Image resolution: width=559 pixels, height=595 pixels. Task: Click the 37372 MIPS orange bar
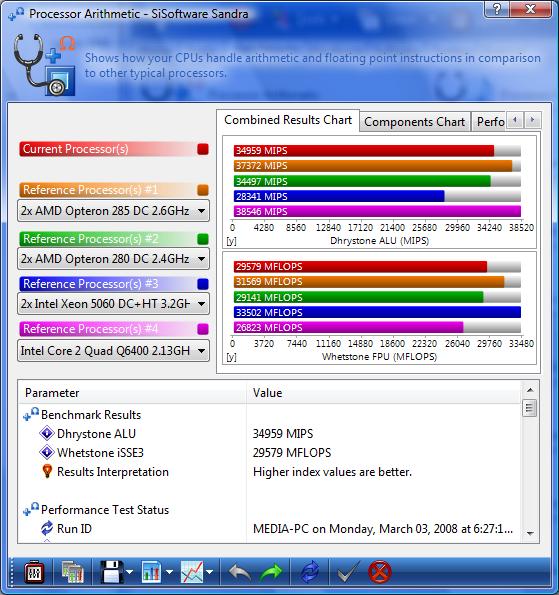coord(373,166)
